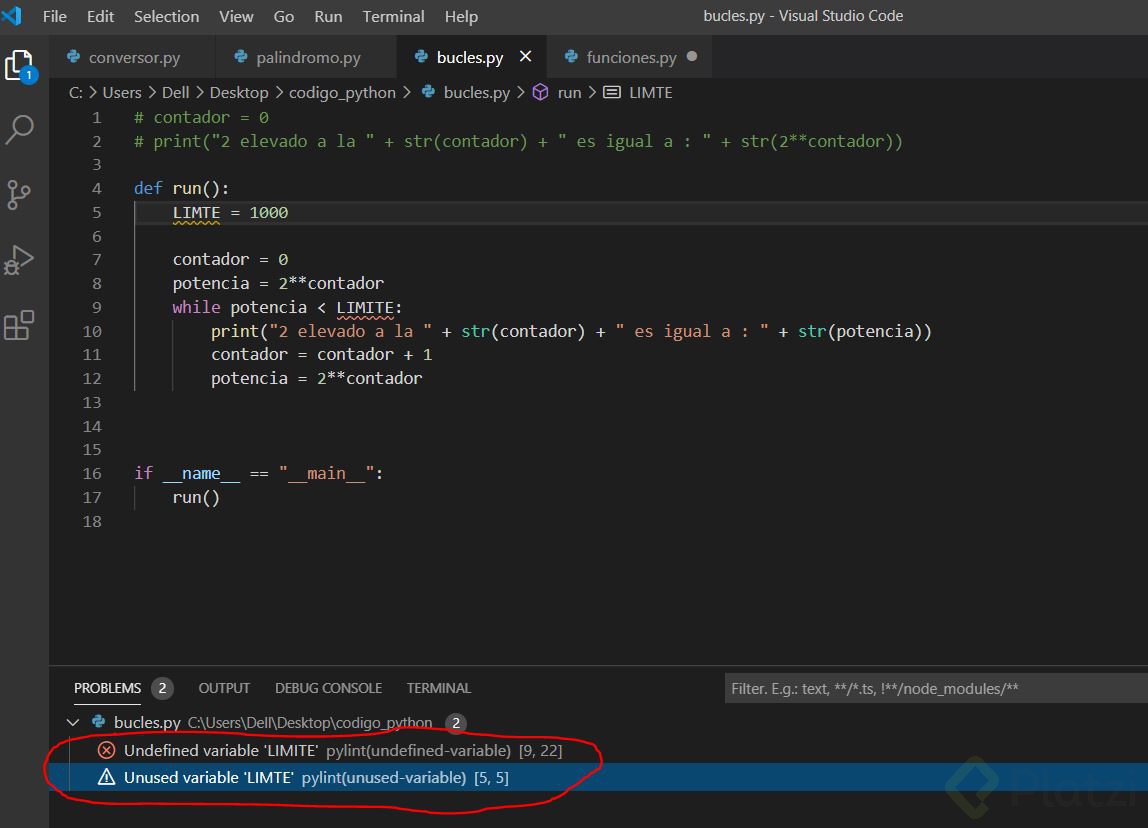
Task: Click breadcrumb segment 'C:'
Action: (x=75, y=92)
